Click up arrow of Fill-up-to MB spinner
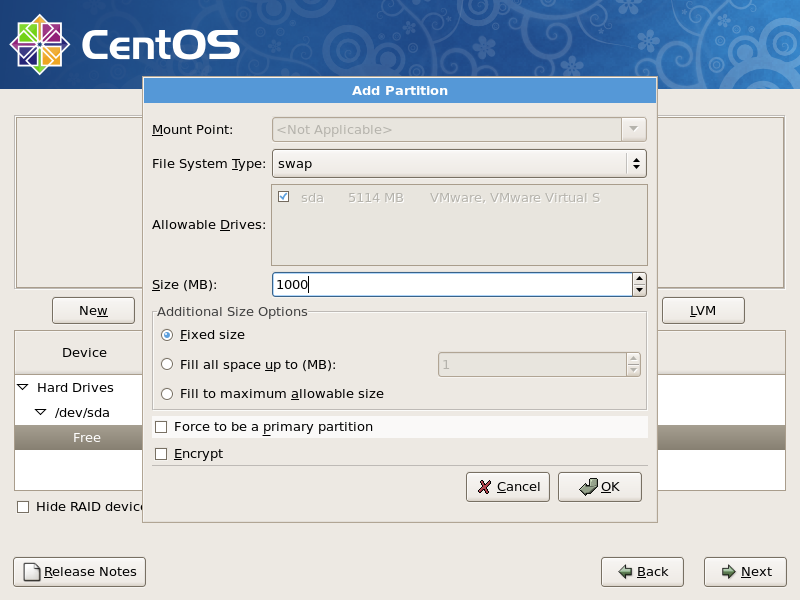The width and height of the screenshot is (800, 600). point(633,359)
